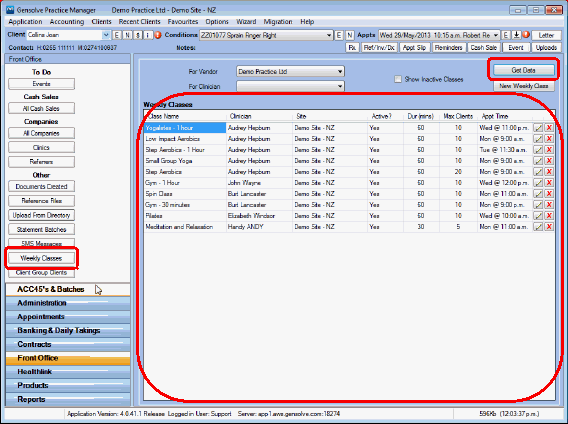Click the Get Data button

click(523, 70)
